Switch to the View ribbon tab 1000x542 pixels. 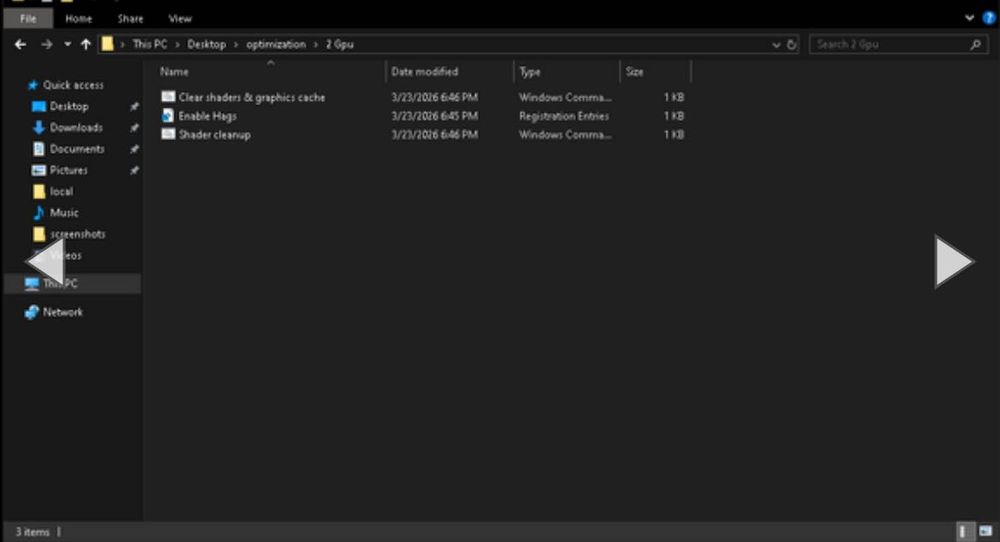(x=180, y=18)
